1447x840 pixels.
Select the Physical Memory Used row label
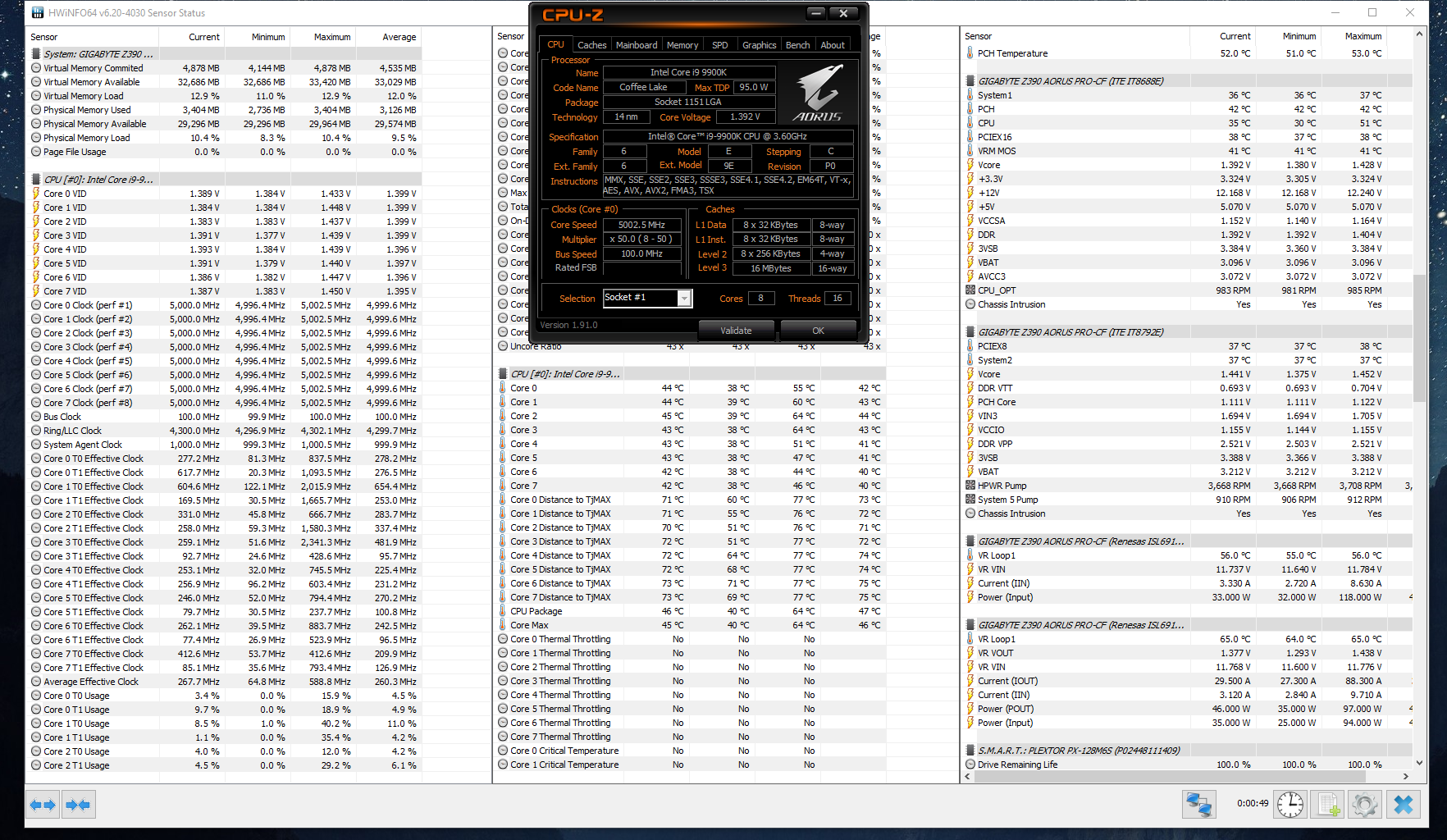pyautogui.click(x=87, y=110)
